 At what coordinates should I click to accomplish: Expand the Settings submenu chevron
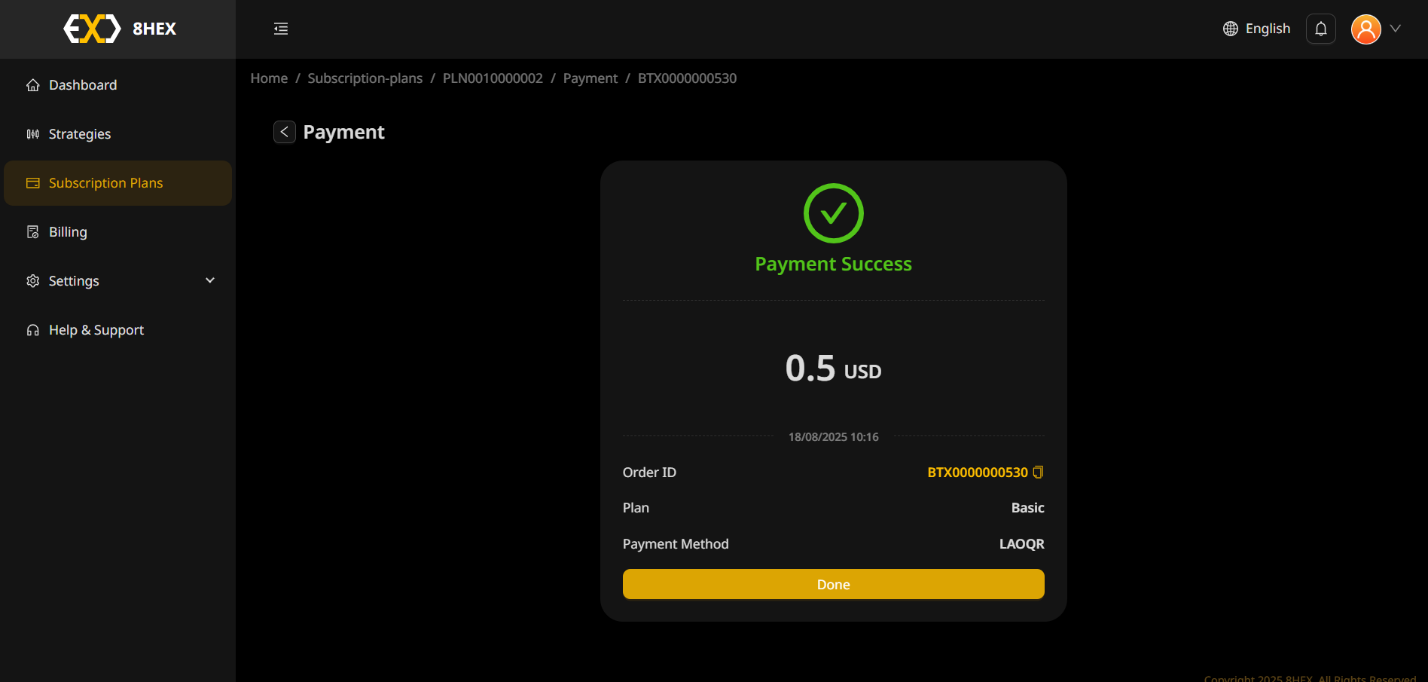coord(209,280)
